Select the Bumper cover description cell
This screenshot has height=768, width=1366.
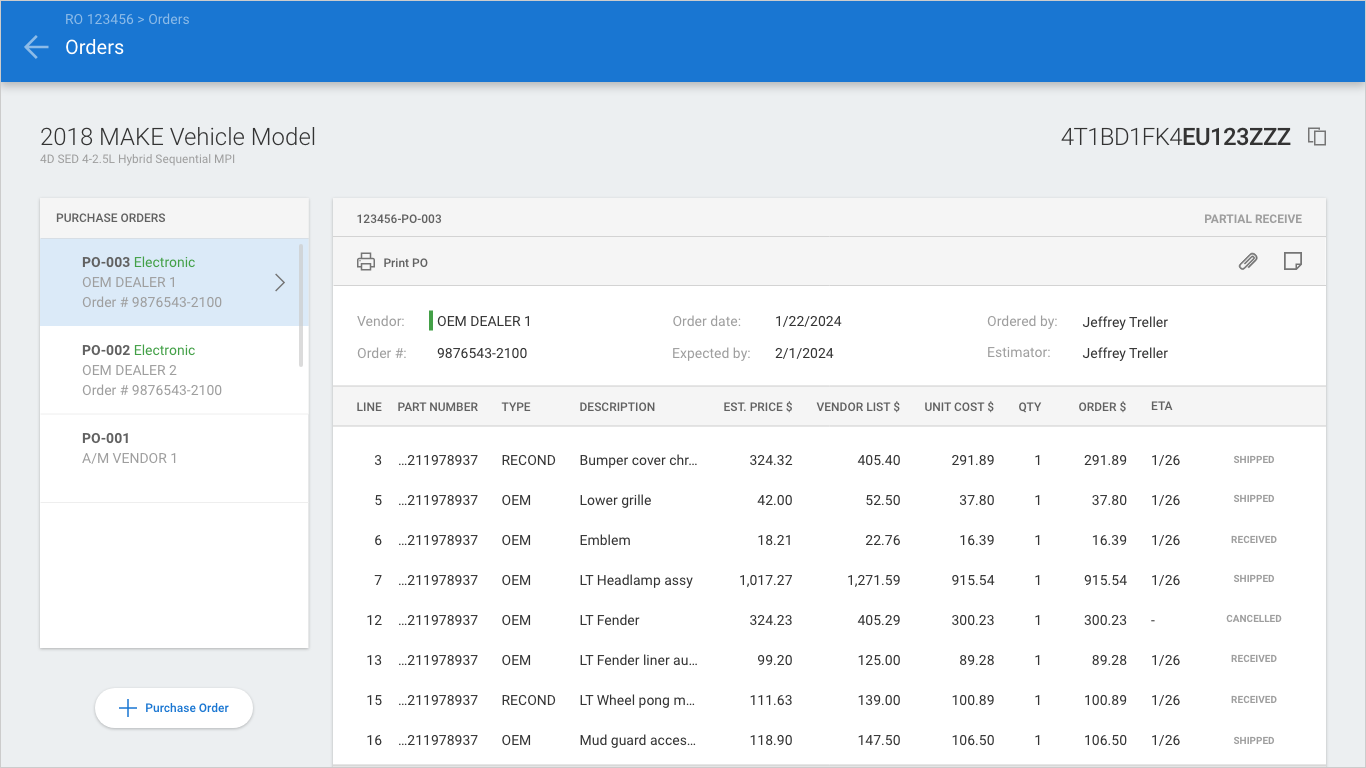(x=638, y=460)
